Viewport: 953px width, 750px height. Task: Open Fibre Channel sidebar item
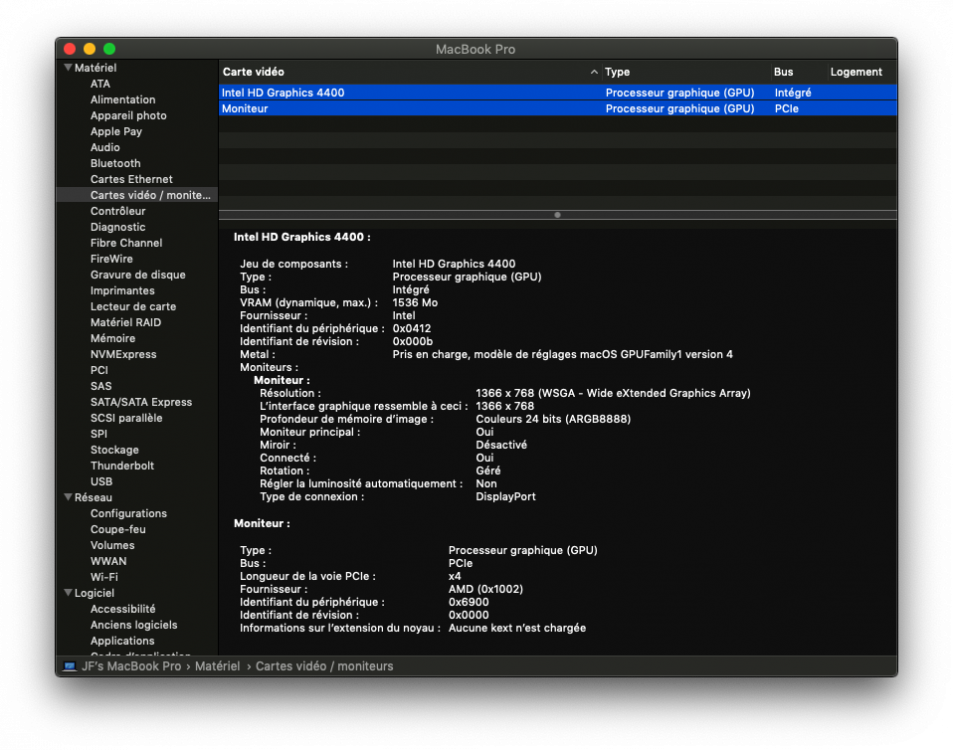[126, 243]
